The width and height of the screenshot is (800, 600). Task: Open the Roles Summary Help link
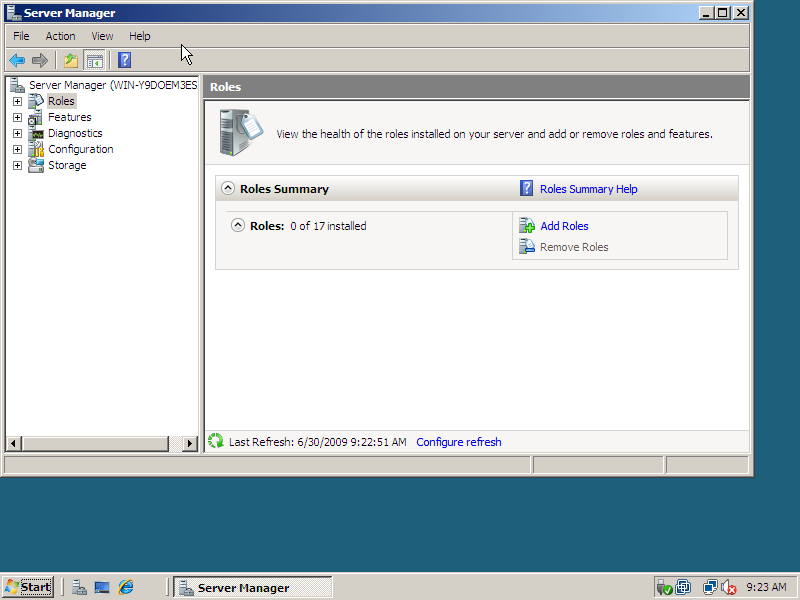tap(588, 189)
